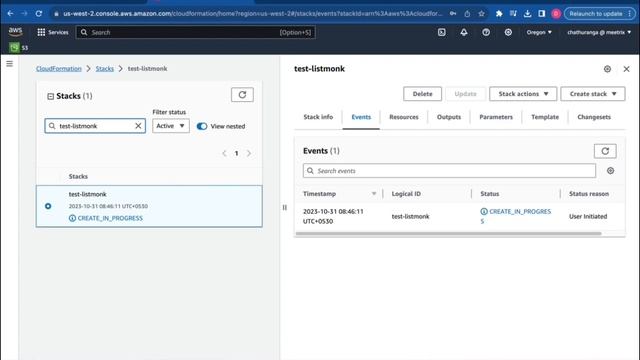This screenshot has height=360, width=640.
Task: Open the Resources tab
Action: click(404, 117)
